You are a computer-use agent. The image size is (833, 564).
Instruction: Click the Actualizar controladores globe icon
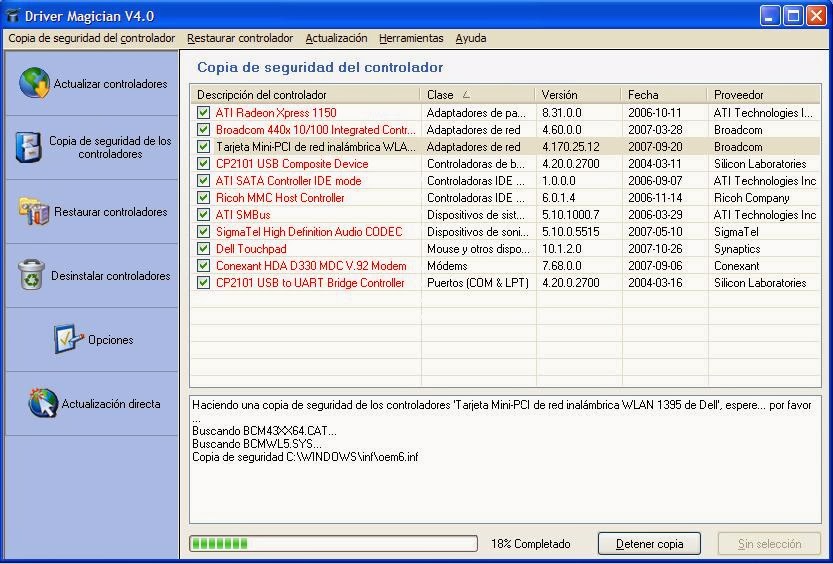pos(35,83)
